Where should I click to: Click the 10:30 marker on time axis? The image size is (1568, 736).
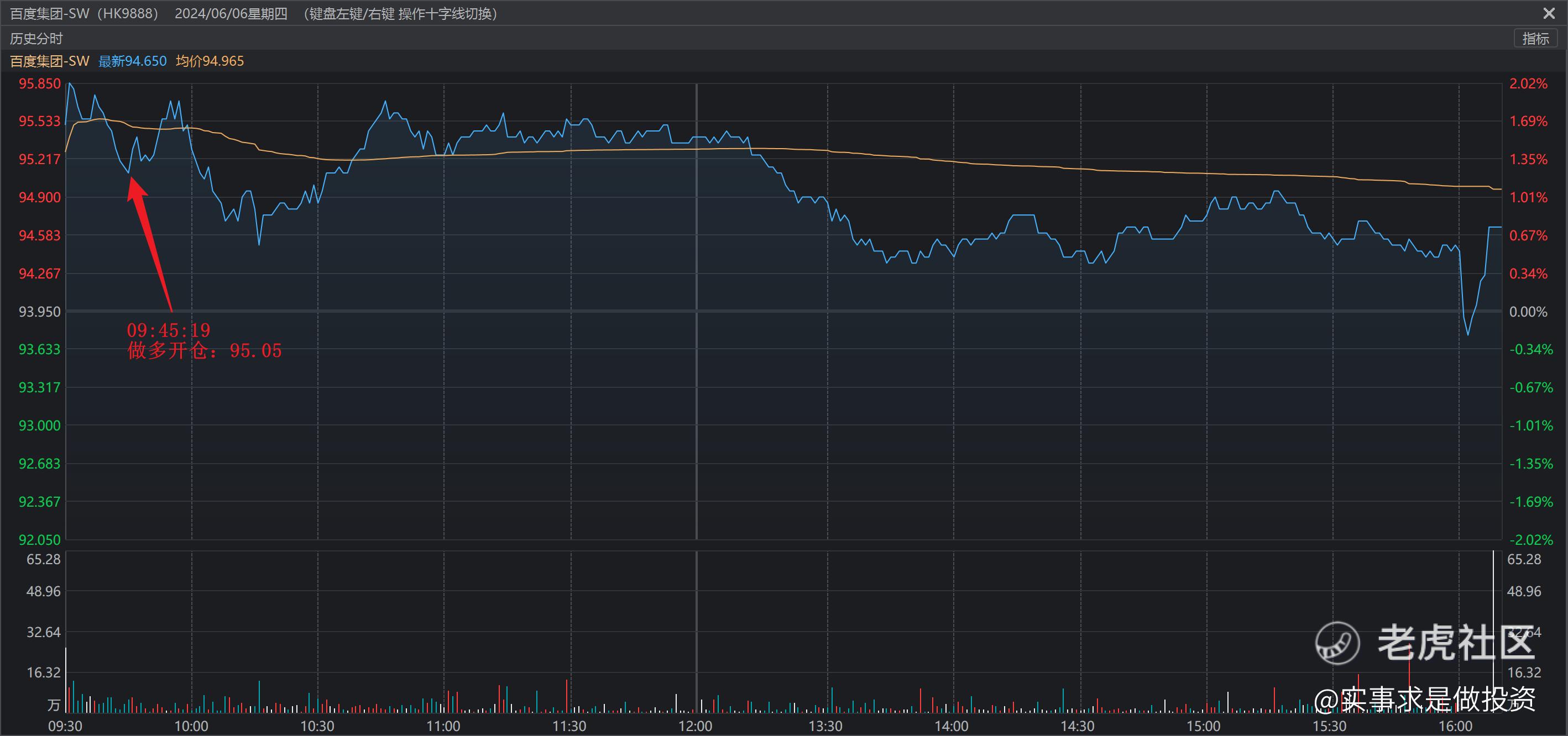pos(317,726)
